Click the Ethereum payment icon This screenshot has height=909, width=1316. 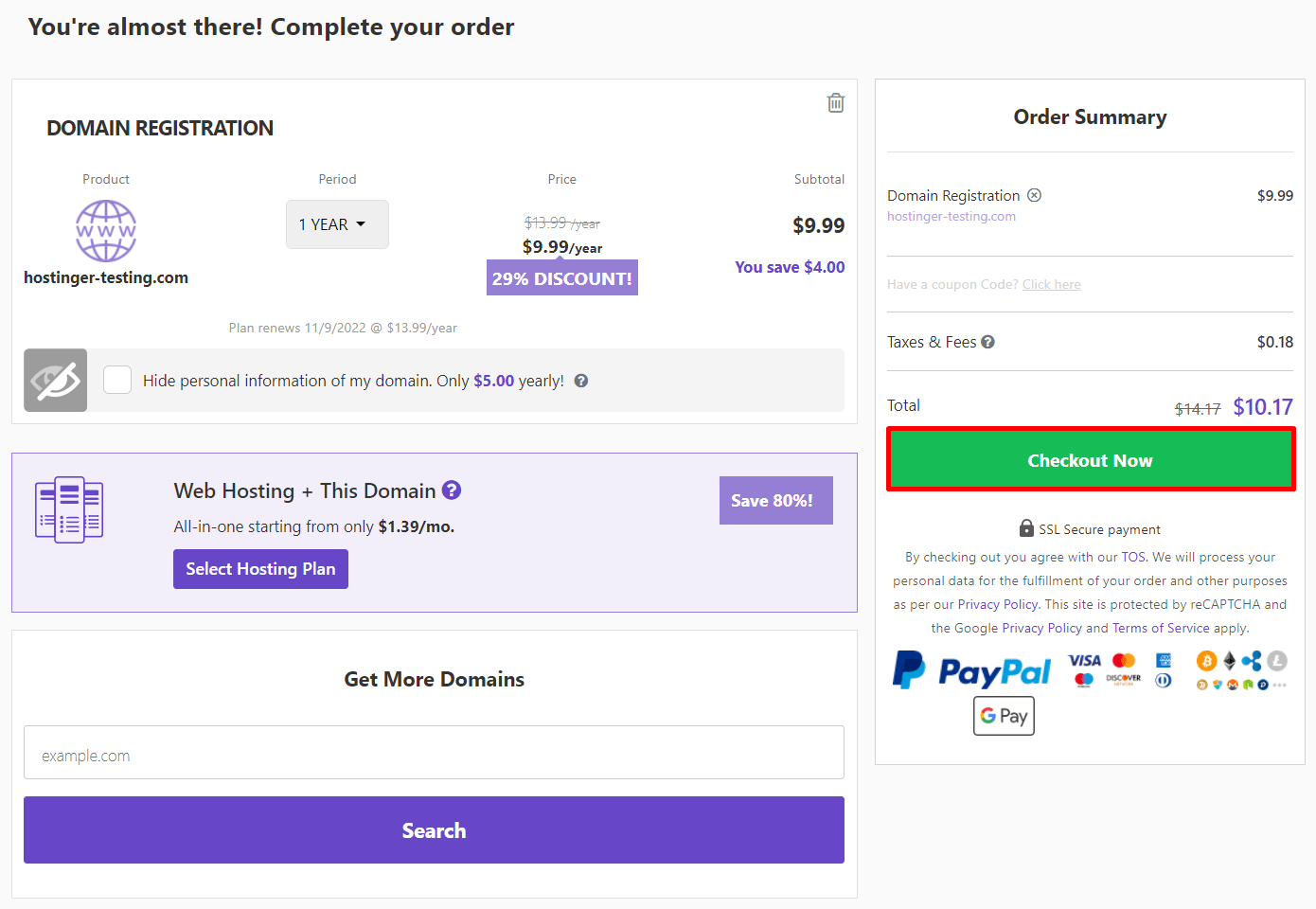click(1229, 661)
